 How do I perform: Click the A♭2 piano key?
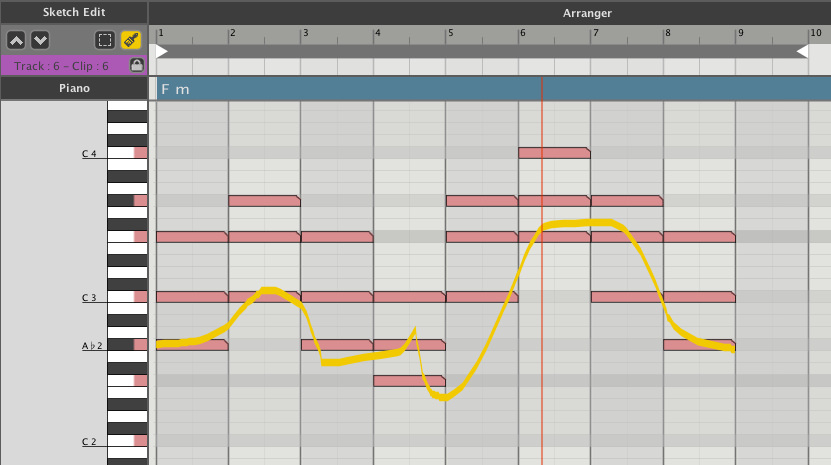[x=127, y=345]
